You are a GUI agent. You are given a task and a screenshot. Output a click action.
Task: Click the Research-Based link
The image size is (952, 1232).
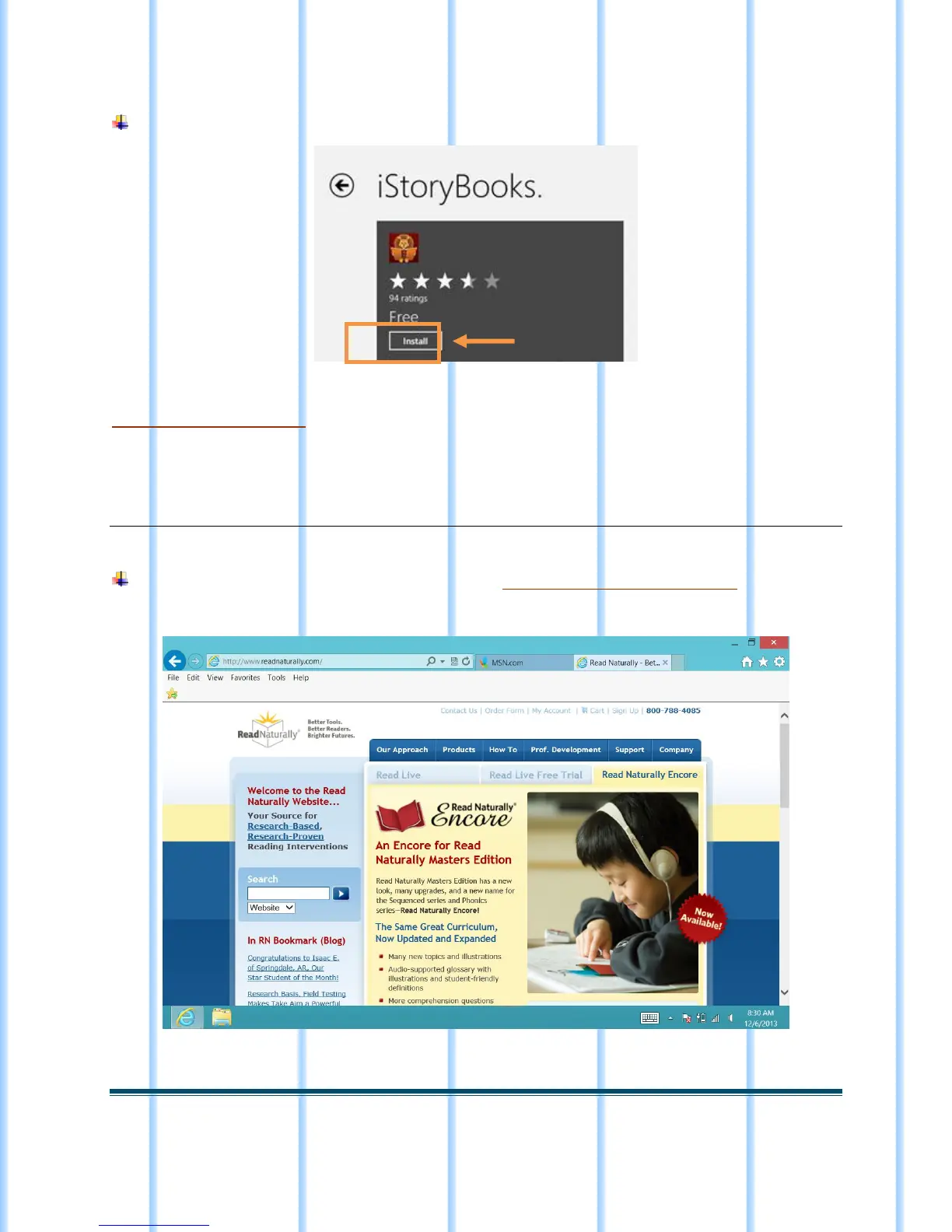coord(284,826)
